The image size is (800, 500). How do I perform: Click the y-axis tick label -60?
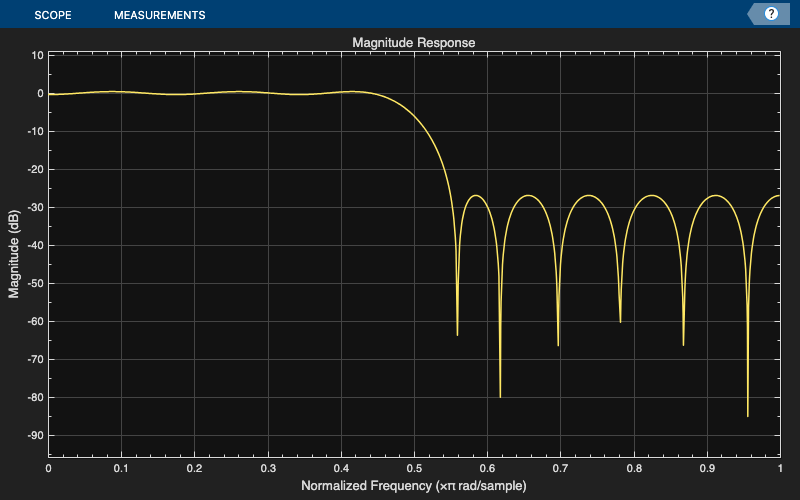coord(36,322)
